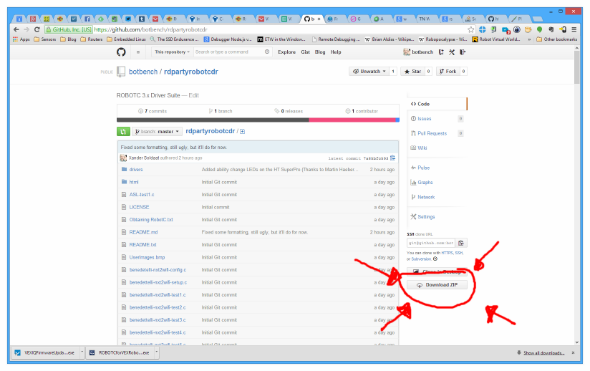Open the dropdown arrow beside the ROBOTC download
The height and width of the screenshot is (371, 590).
click(x=157, y=353)
